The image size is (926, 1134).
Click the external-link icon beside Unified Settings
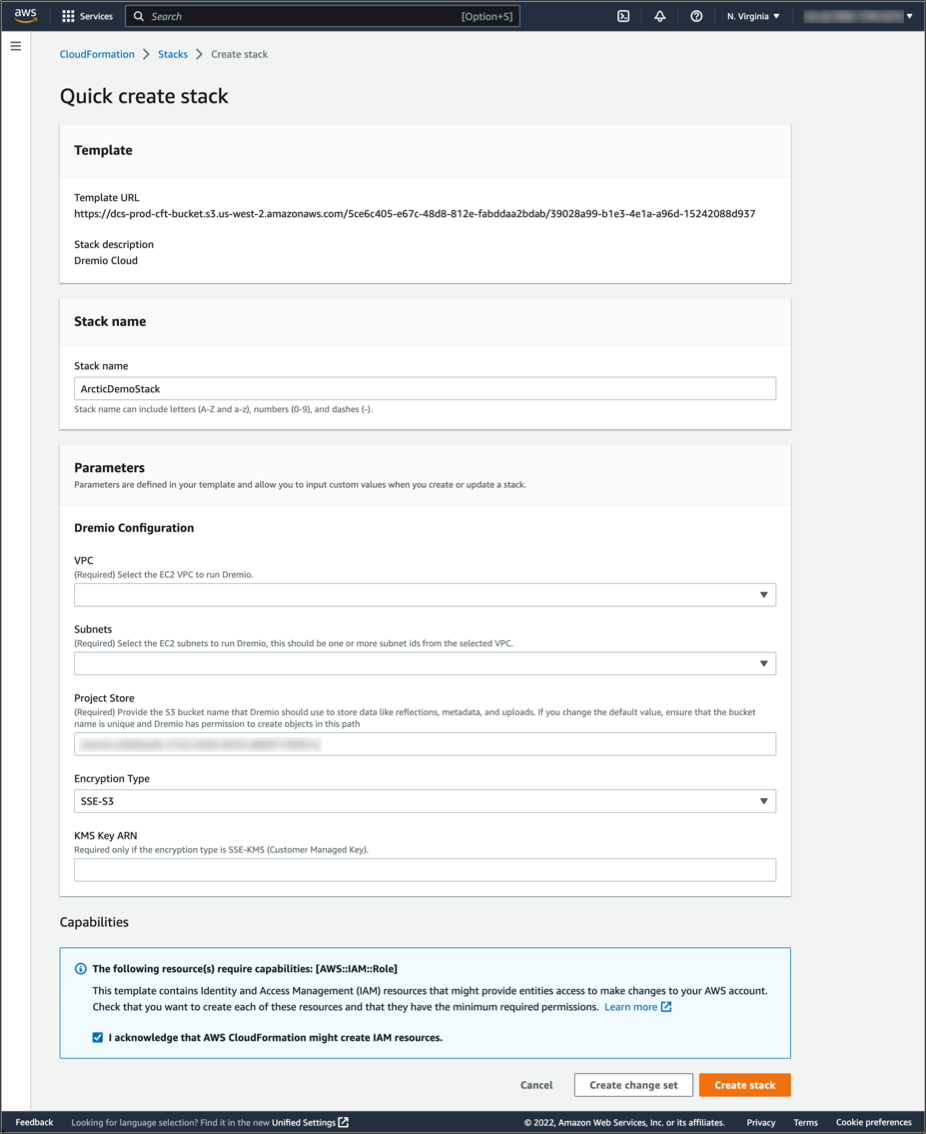tap(341, 1122)
